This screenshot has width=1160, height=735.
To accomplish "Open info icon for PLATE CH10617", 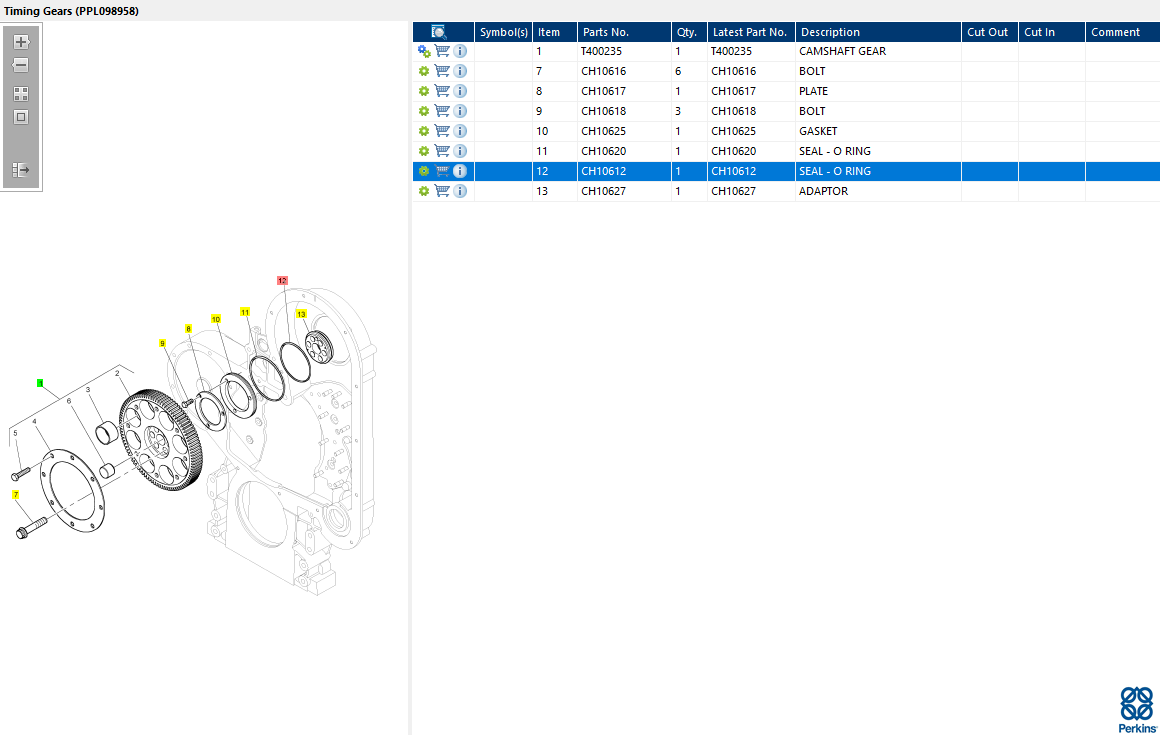I will coord(460,91).
